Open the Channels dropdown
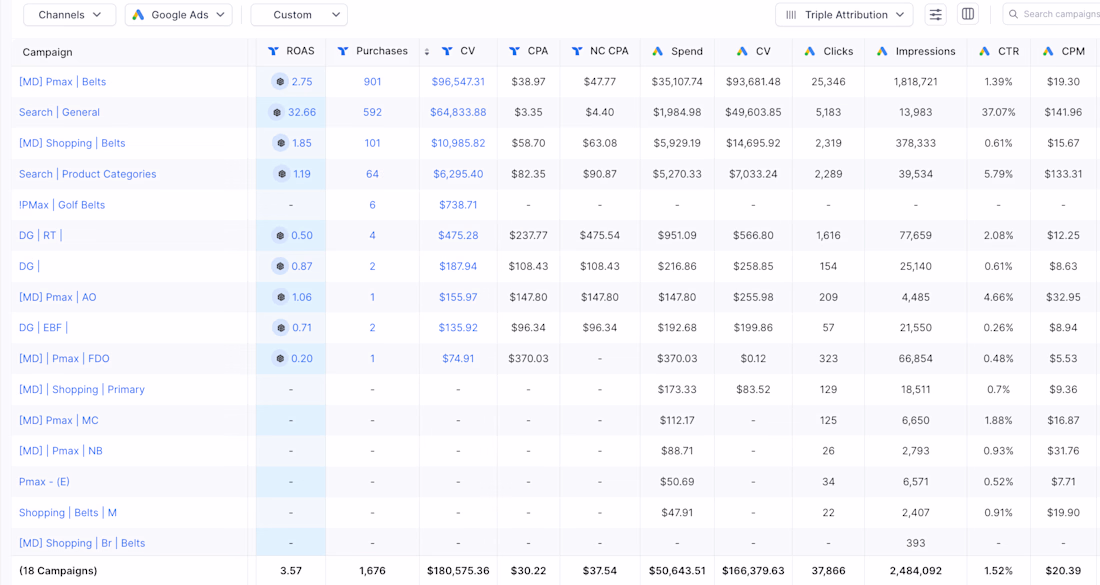 coord(69,15)
